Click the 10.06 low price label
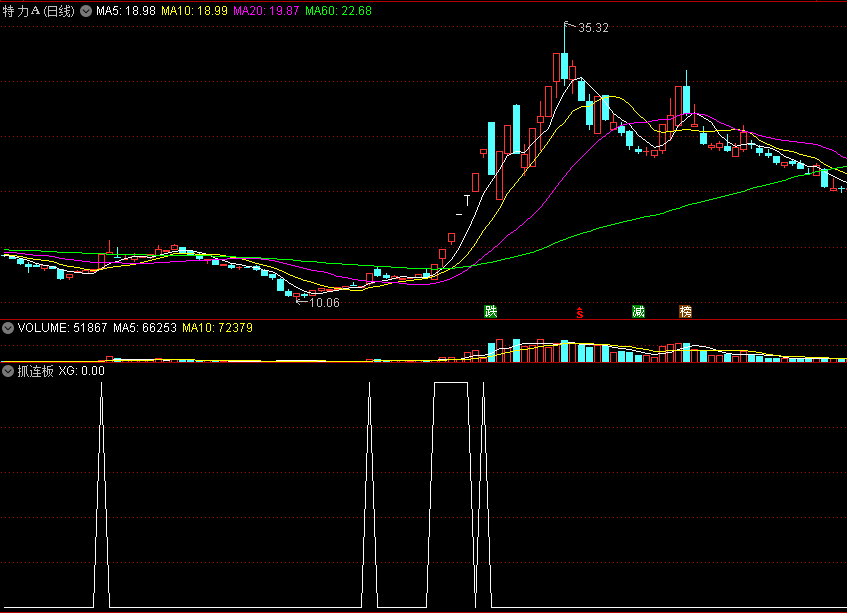This screenshot has width=847, height=613. click(324, 303)
